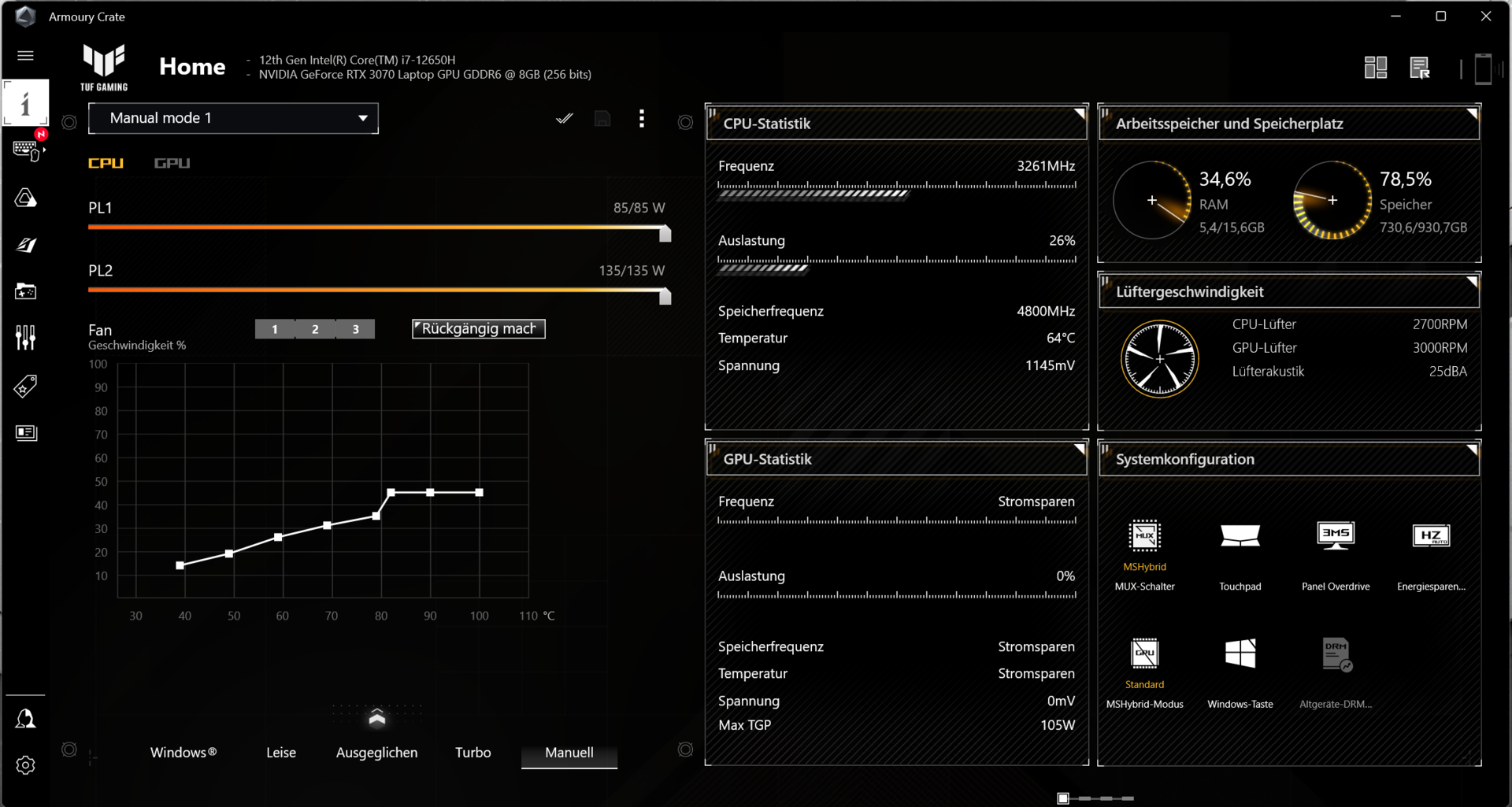Open the Manual mode 1 dropdown
This screenshot has height=807, width=1512.
coord(233,118)
